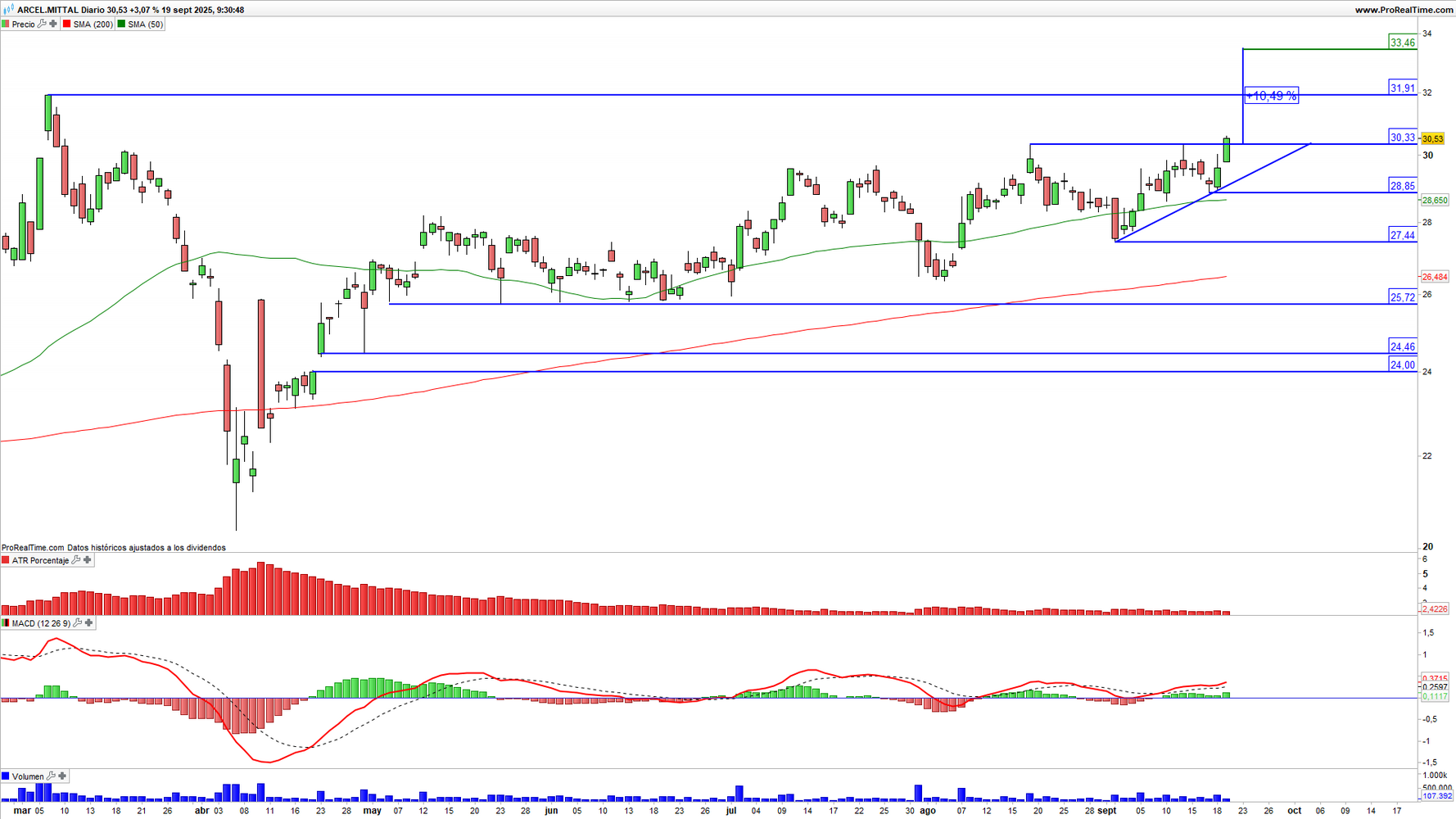The width and height of the screenshot is (1456, 819).
Task: Open the www.ProRealTime.com link
Action: (1404, 10)
